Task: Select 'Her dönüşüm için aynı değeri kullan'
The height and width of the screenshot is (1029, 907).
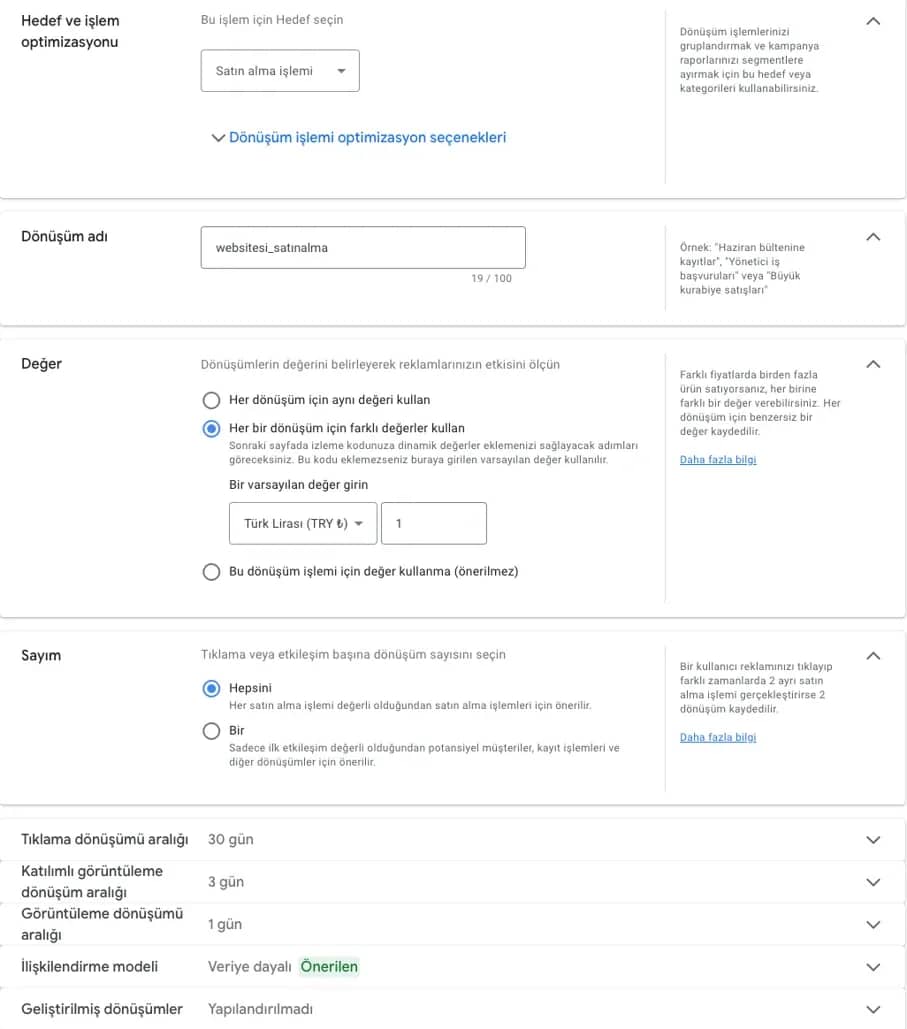Action: (211, 400)
